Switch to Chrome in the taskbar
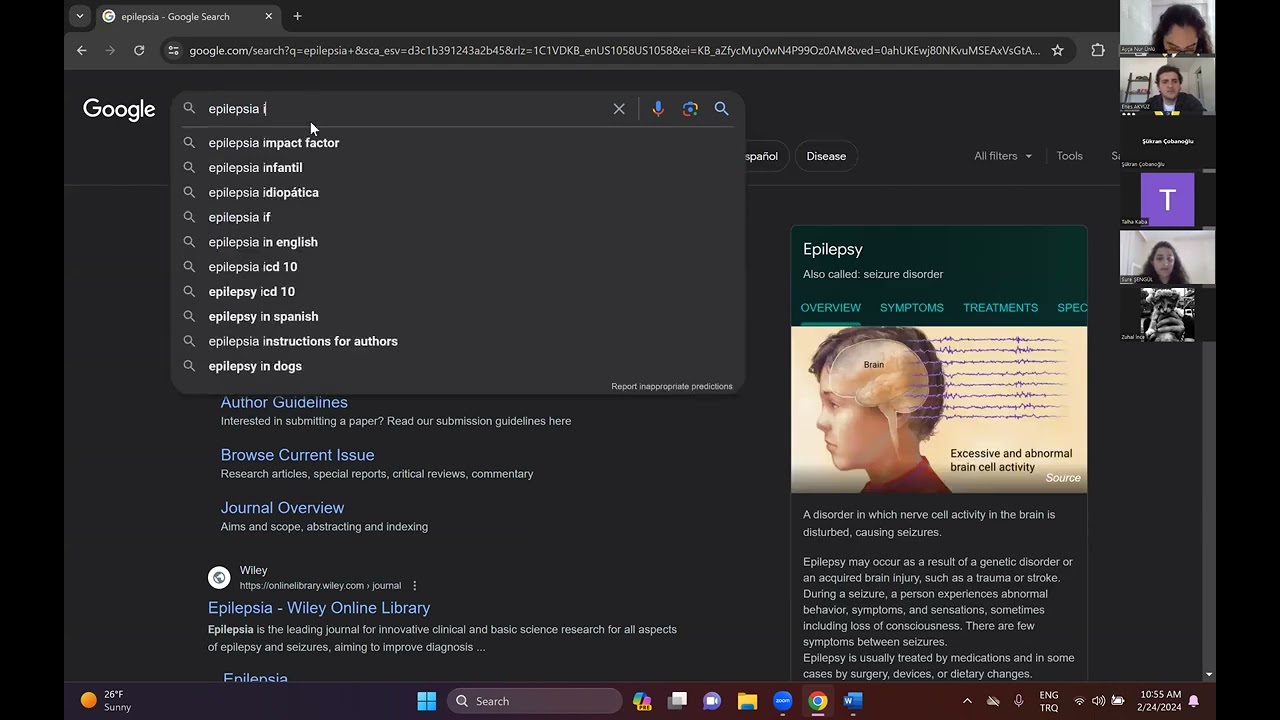Viewport: 1280px width, 720px height. 818,701
